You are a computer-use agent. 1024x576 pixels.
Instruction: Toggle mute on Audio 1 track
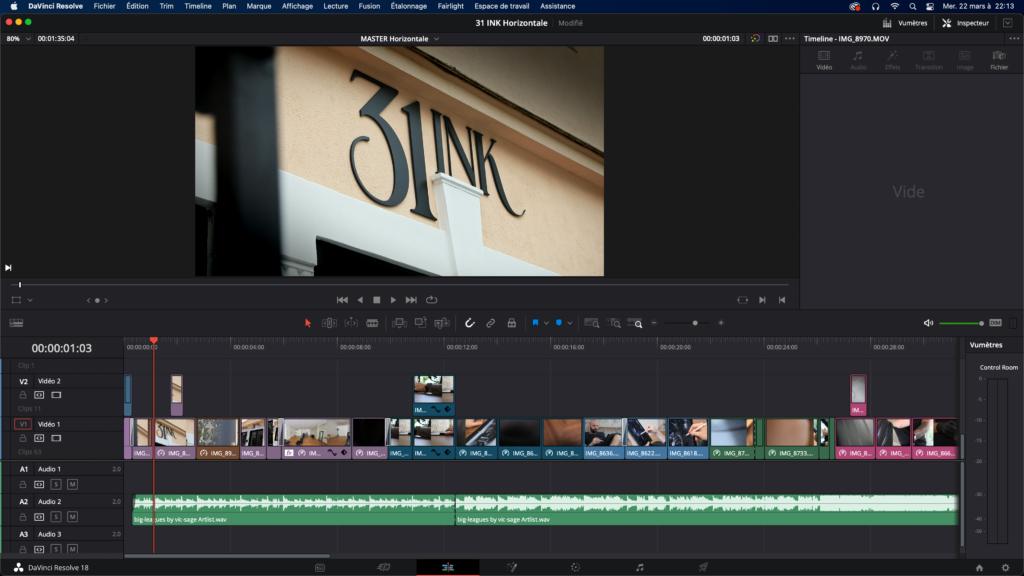pos(72,485)
